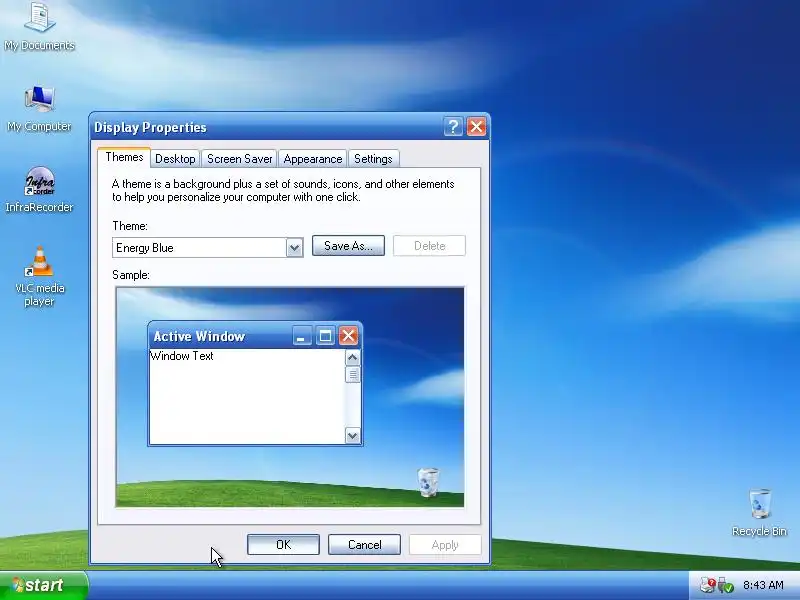Click the sample window's scroll down arrow
The image size is (800, 600).
pos(353,436)
